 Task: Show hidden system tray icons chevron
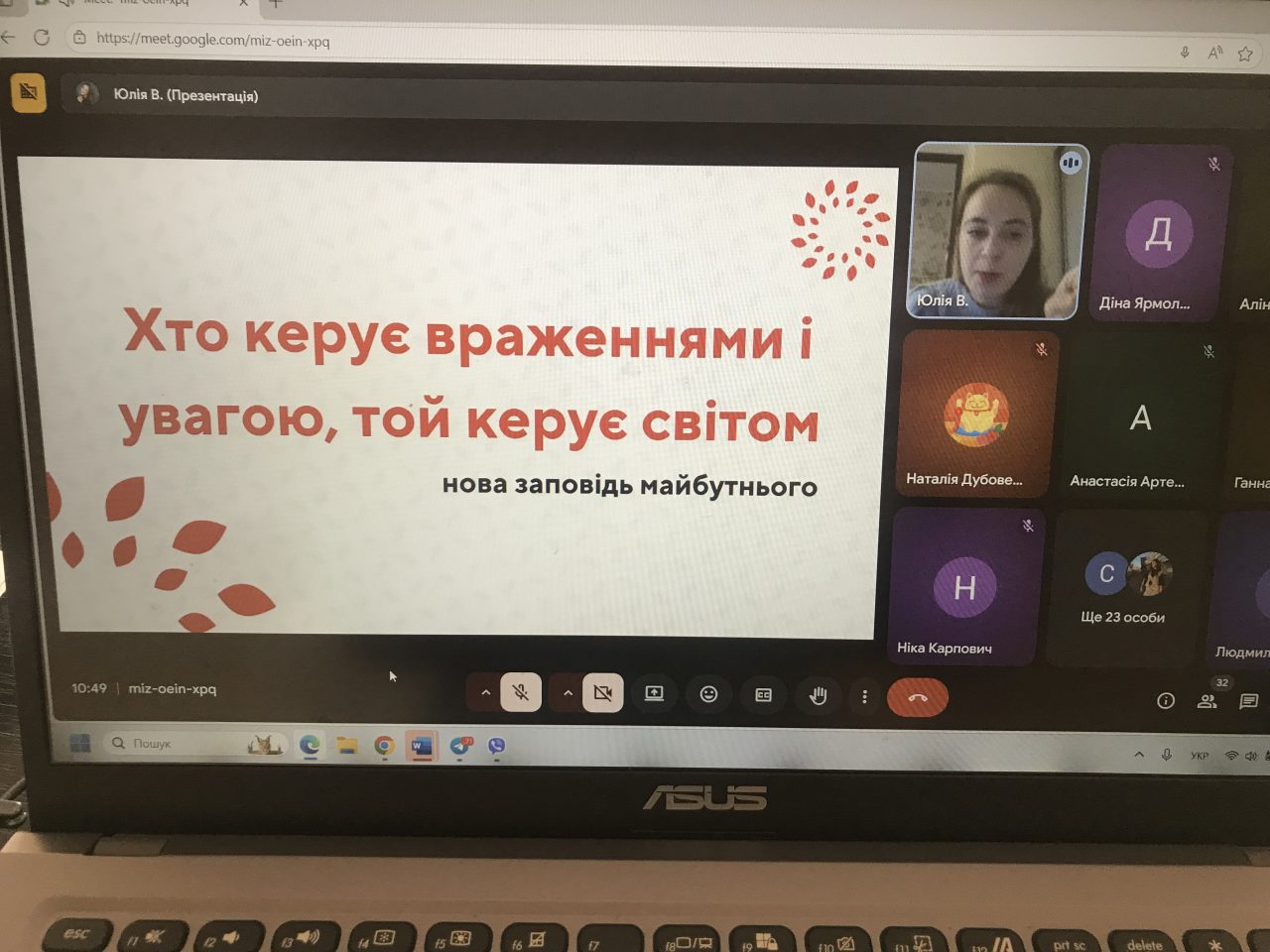[x=1139, y=755]
